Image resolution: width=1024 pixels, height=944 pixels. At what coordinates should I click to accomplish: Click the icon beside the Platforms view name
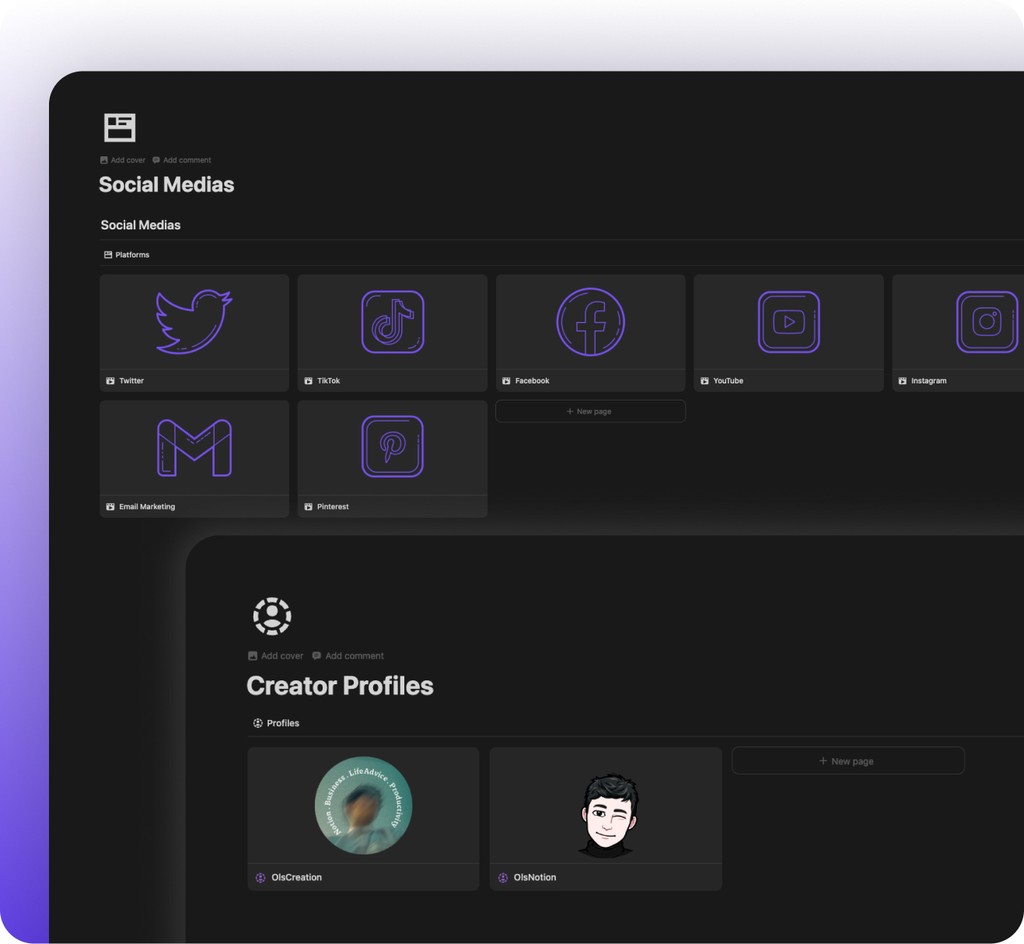106,254
